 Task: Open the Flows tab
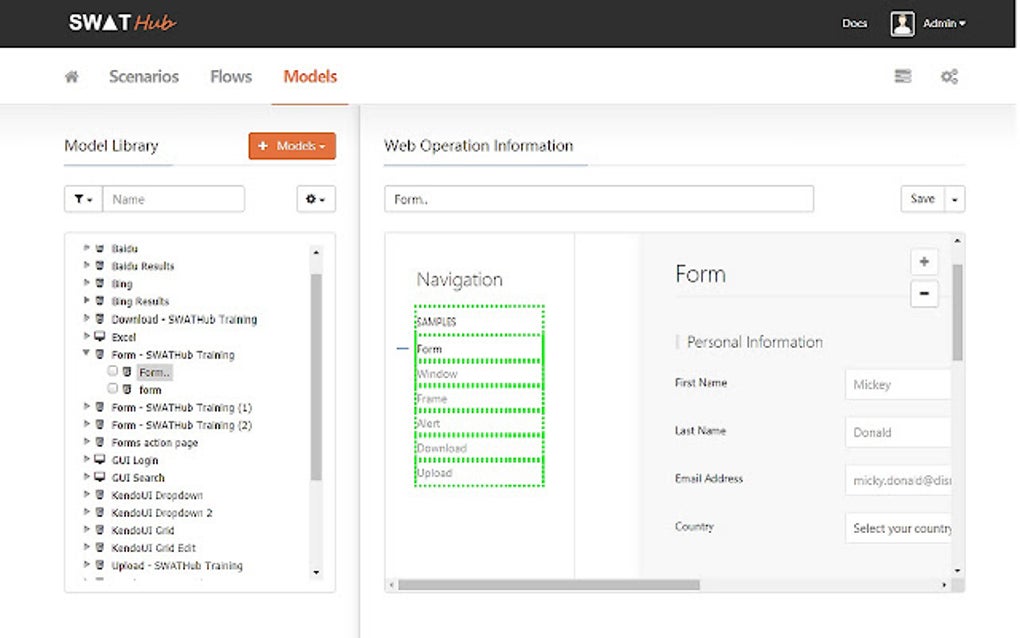[x=230, y=76]
